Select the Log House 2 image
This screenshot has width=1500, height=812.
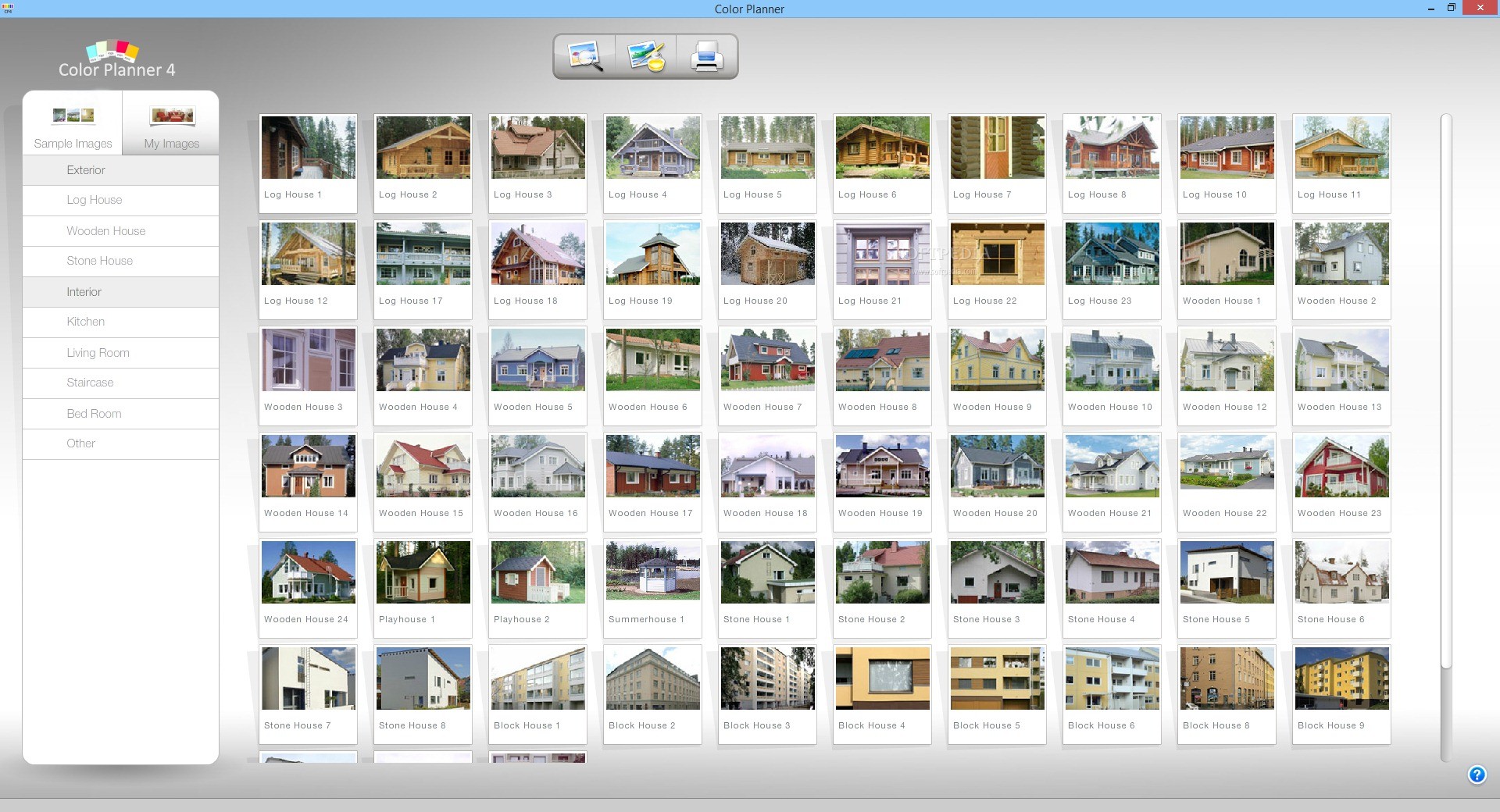coord(423,163)
